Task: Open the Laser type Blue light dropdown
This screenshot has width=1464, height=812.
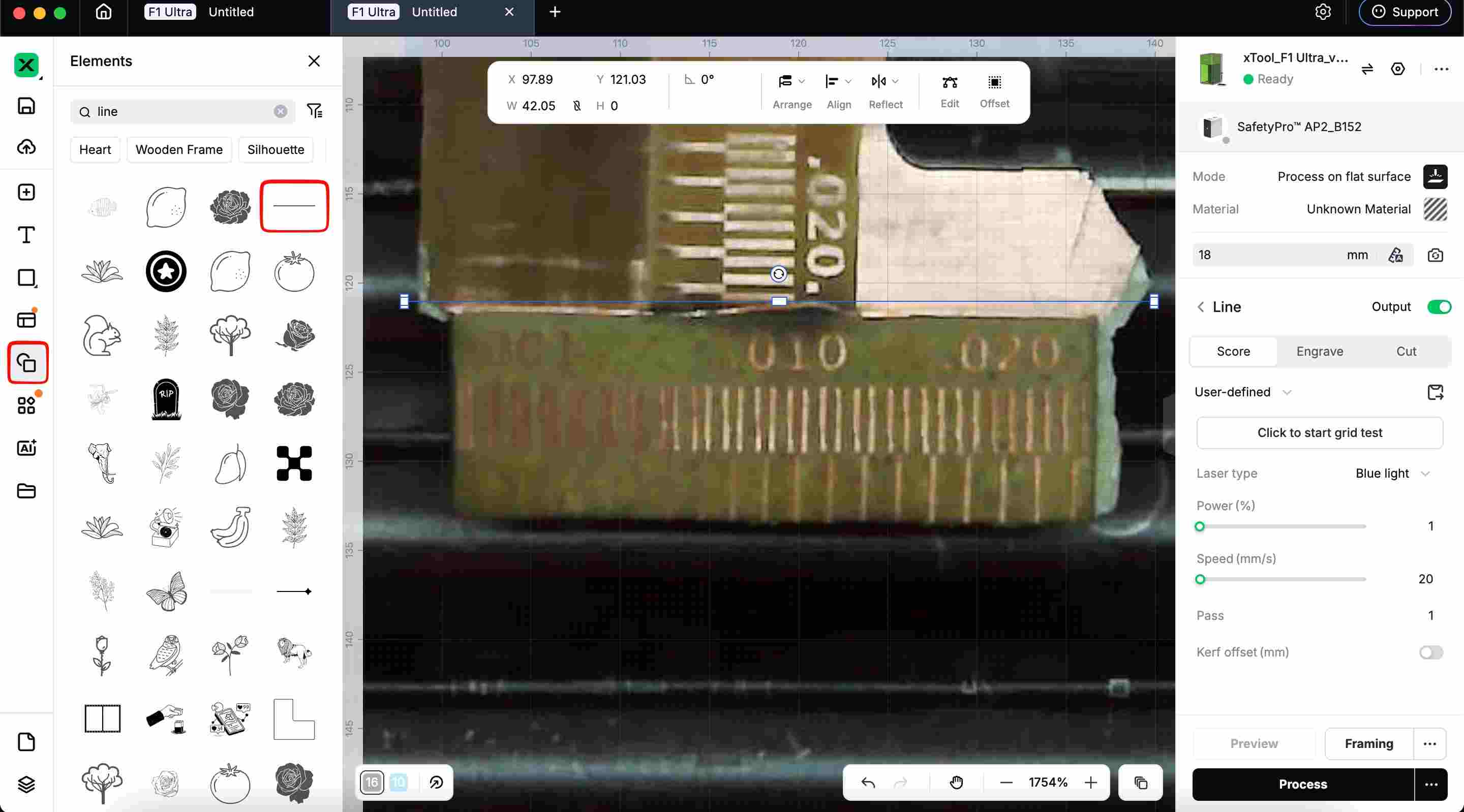Action: click(1392, 474)
